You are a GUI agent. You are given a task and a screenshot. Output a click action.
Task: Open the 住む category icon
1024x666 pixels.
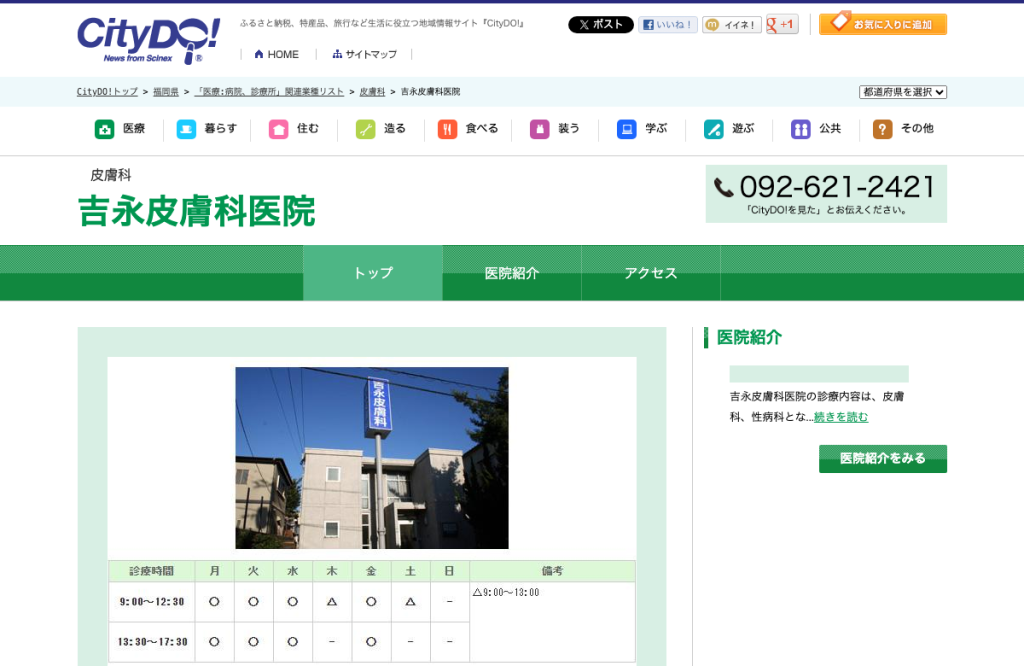pos(278,129)
